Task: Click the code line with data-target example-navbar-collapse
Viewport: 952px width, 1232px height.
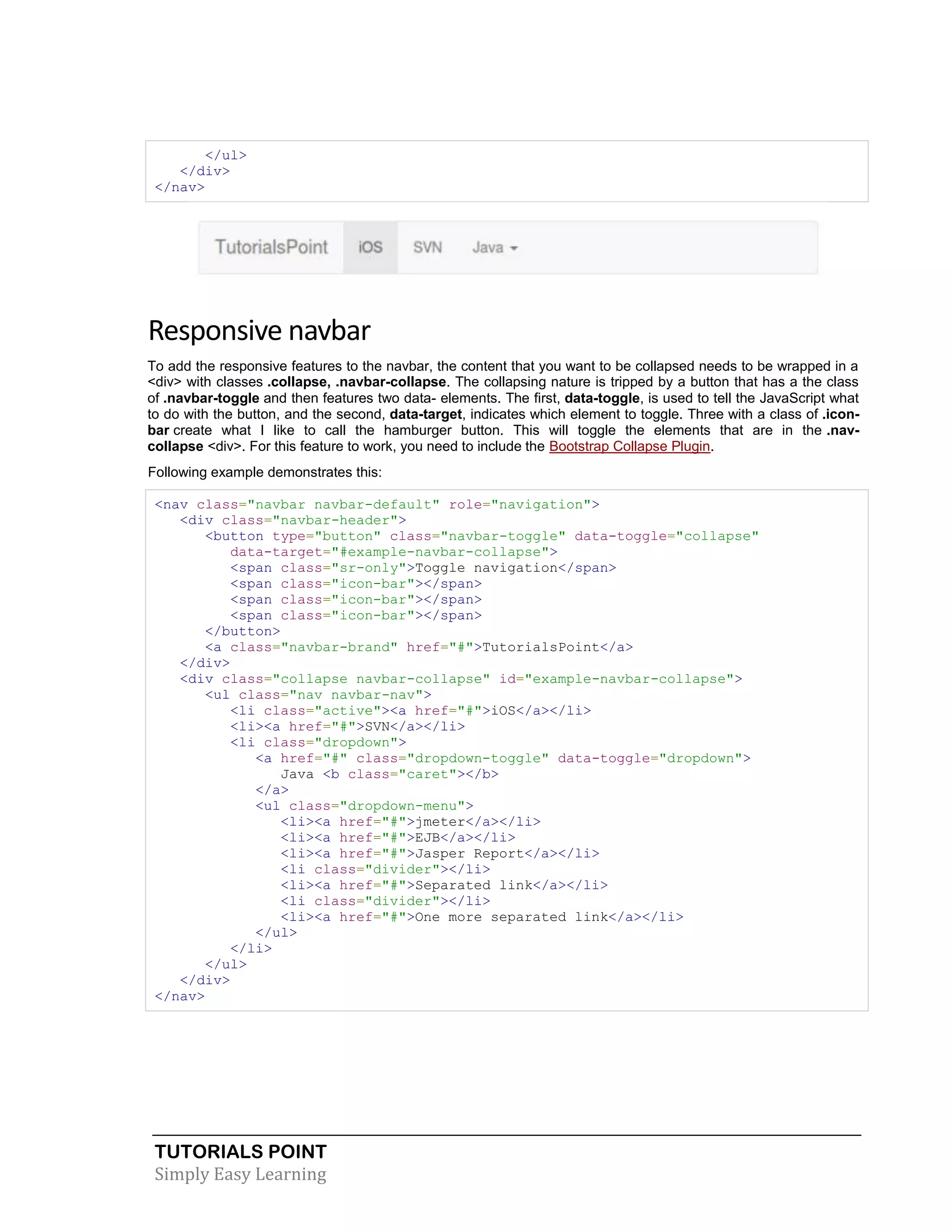Action: point(394,552)
